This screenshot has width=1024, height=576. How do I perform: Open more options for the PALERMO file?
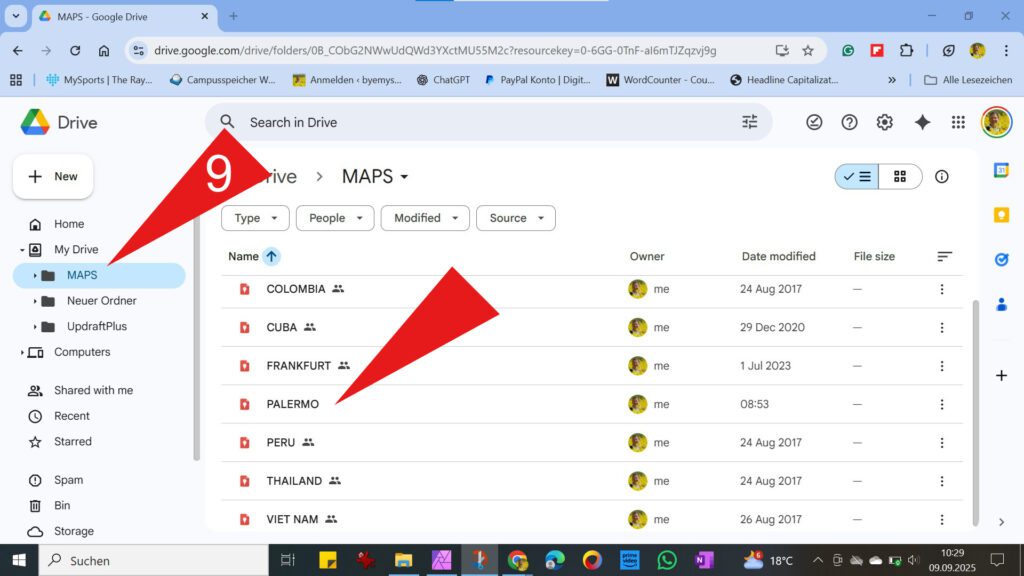click(941, 404)
